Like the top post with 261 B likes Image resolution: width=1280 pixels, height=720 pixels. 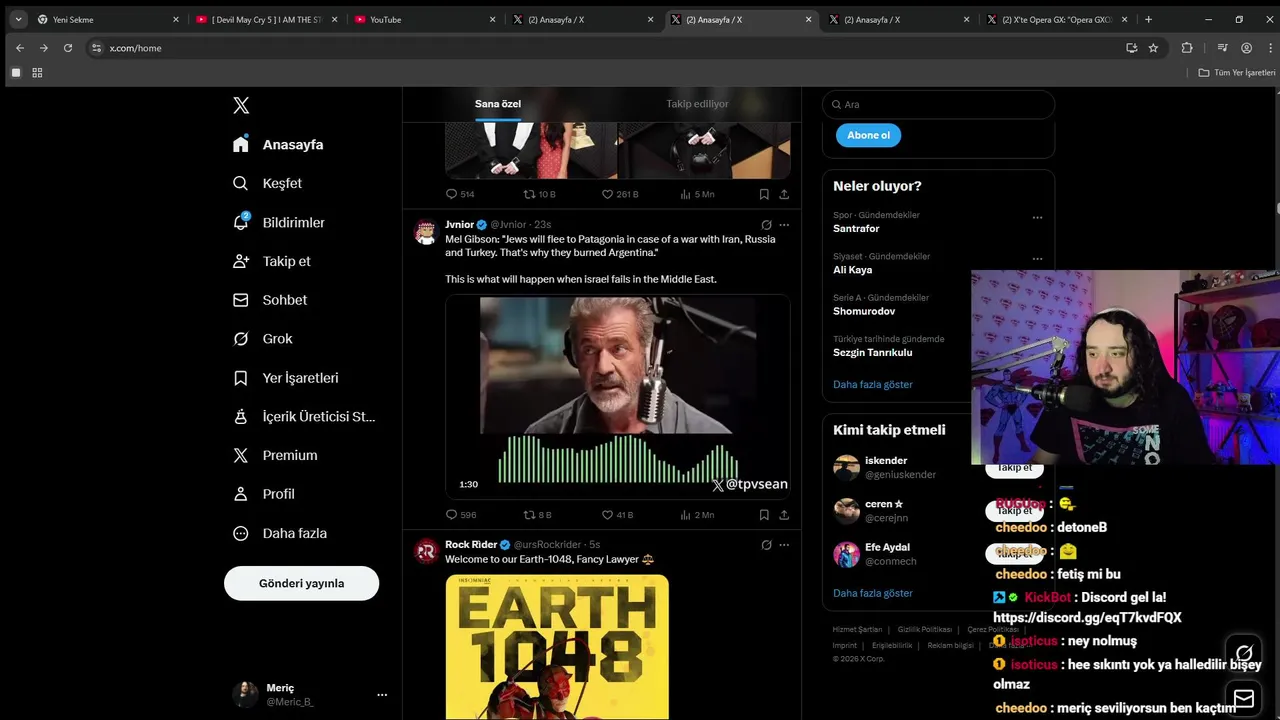tap(620, 194)
